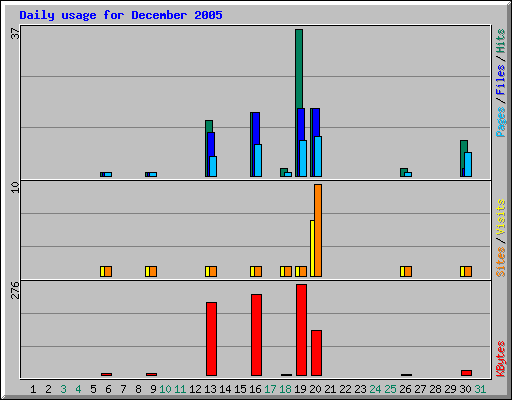Click the 'KBytes' legend label
Image resolution: width=512 pixels, height=400 pixels.
pos(500,359)
